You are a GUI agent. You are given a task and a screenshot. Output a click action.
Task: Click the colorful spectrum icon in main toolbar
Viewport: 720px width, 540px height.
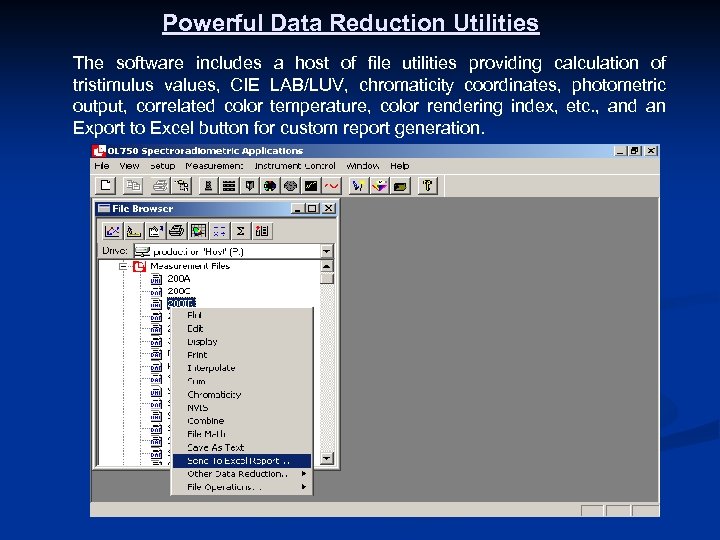tap(379, 186)
